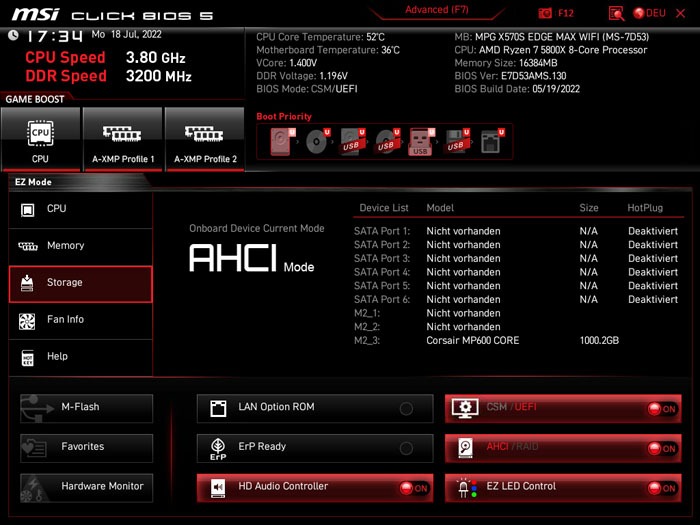Click the HotPlug column header
Screen dimensions: 700x525
coord(645,208)
